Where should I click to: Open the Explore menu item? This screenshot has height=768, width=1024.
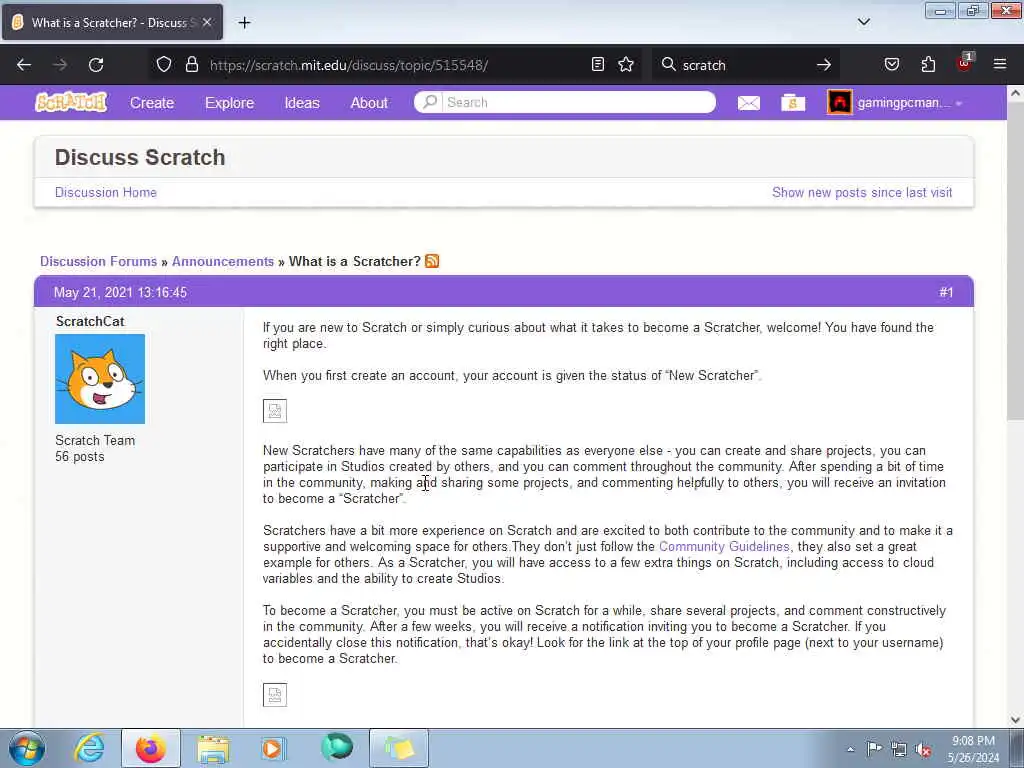click(229, 103)
